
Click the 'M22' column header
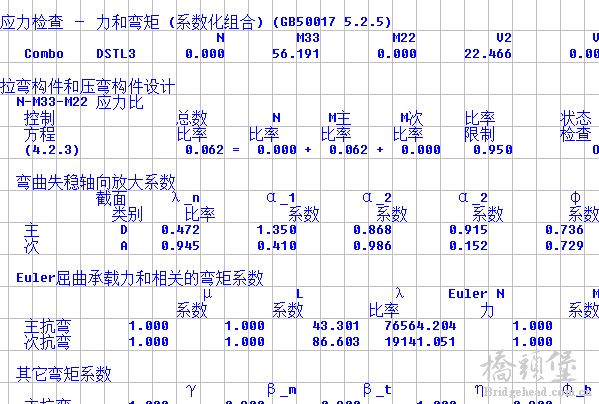pos(404,38)
